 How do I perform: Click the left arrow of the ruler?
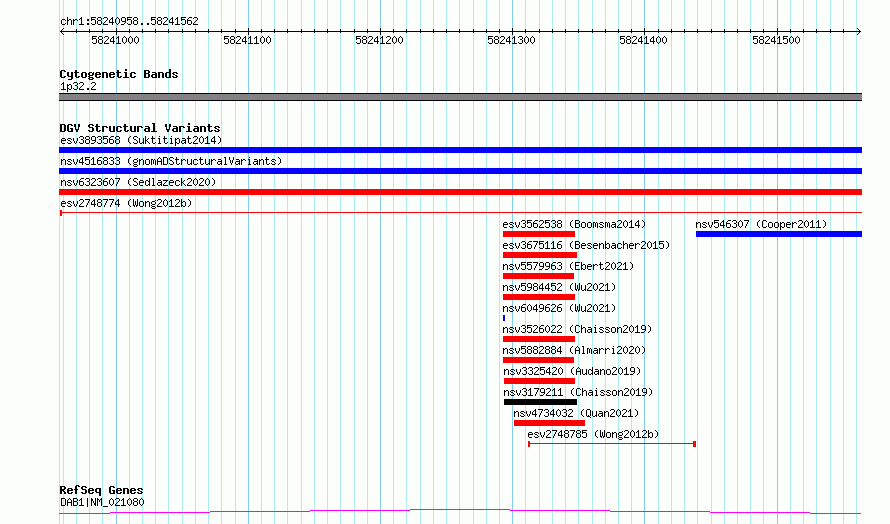(x=62, y=32)
